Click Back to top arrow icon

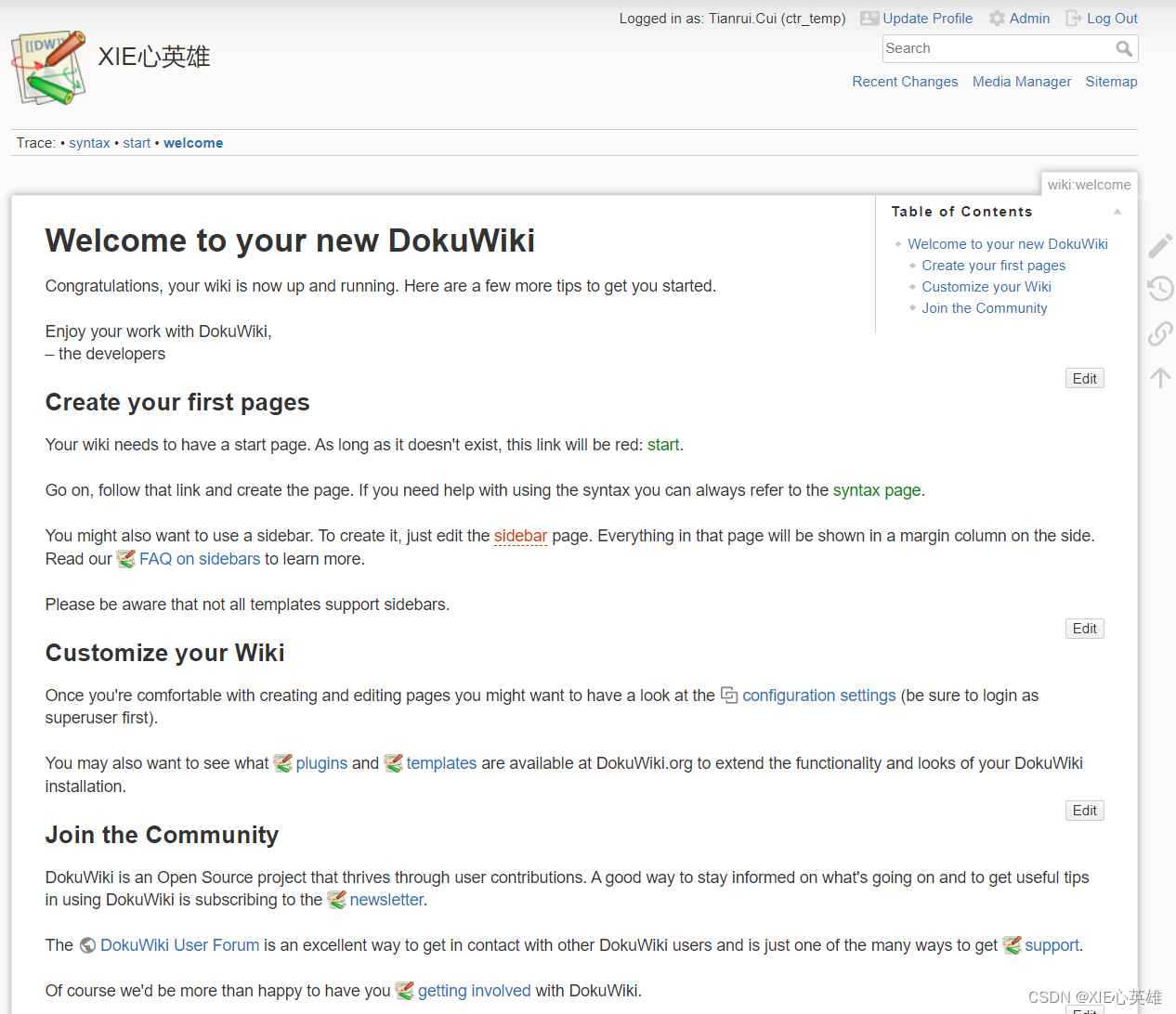(x=1160, y=377)
